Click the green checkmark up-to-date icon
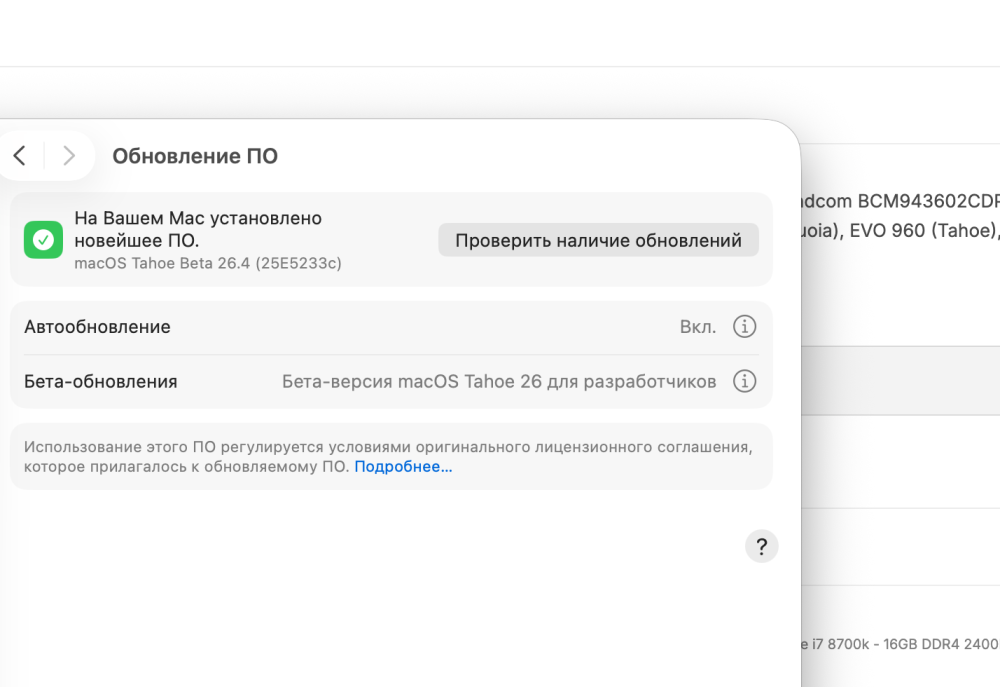Image resolution: width=1000 pixels, height=687 pixels. [x=43, y=240]
